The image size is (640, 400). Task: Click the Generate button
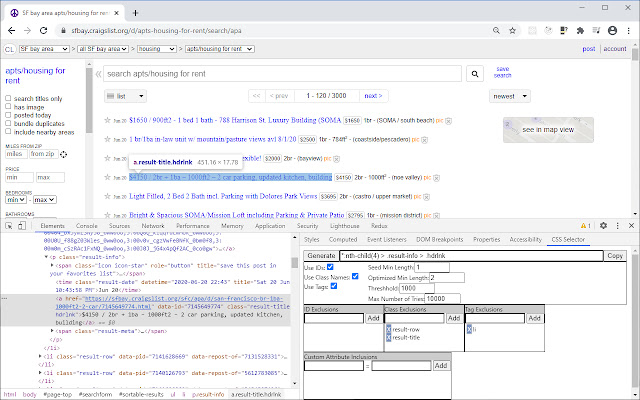(x=321, y=256)
